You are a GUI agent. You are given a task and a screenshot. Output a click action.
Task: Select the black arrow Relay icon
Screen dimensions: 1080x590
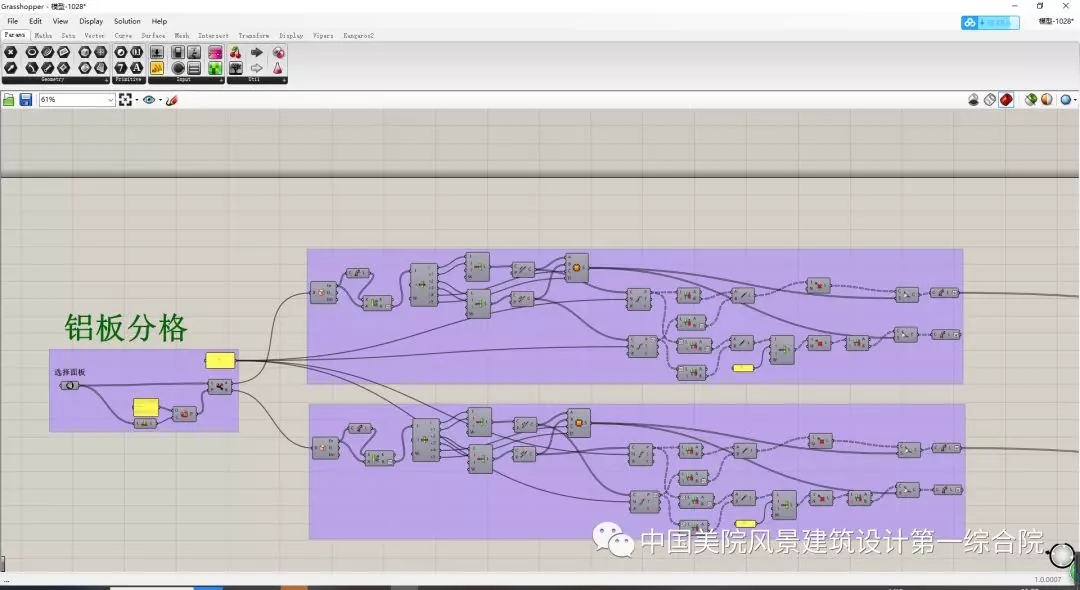coord(256,52)
